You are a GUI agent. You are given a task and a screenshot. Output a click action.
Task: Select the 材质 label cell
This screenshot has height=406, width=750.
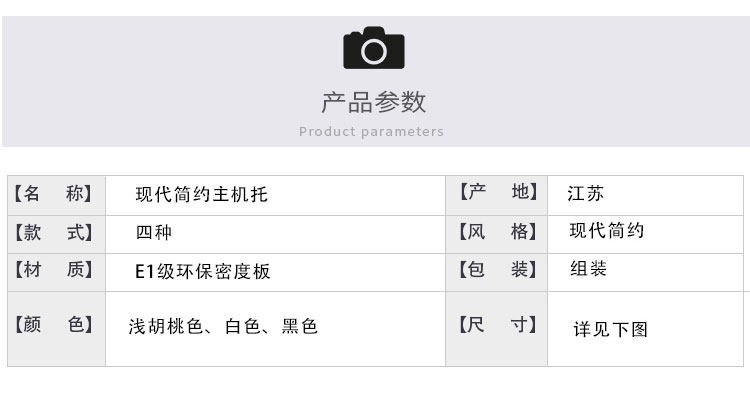(x=56, y=270)
